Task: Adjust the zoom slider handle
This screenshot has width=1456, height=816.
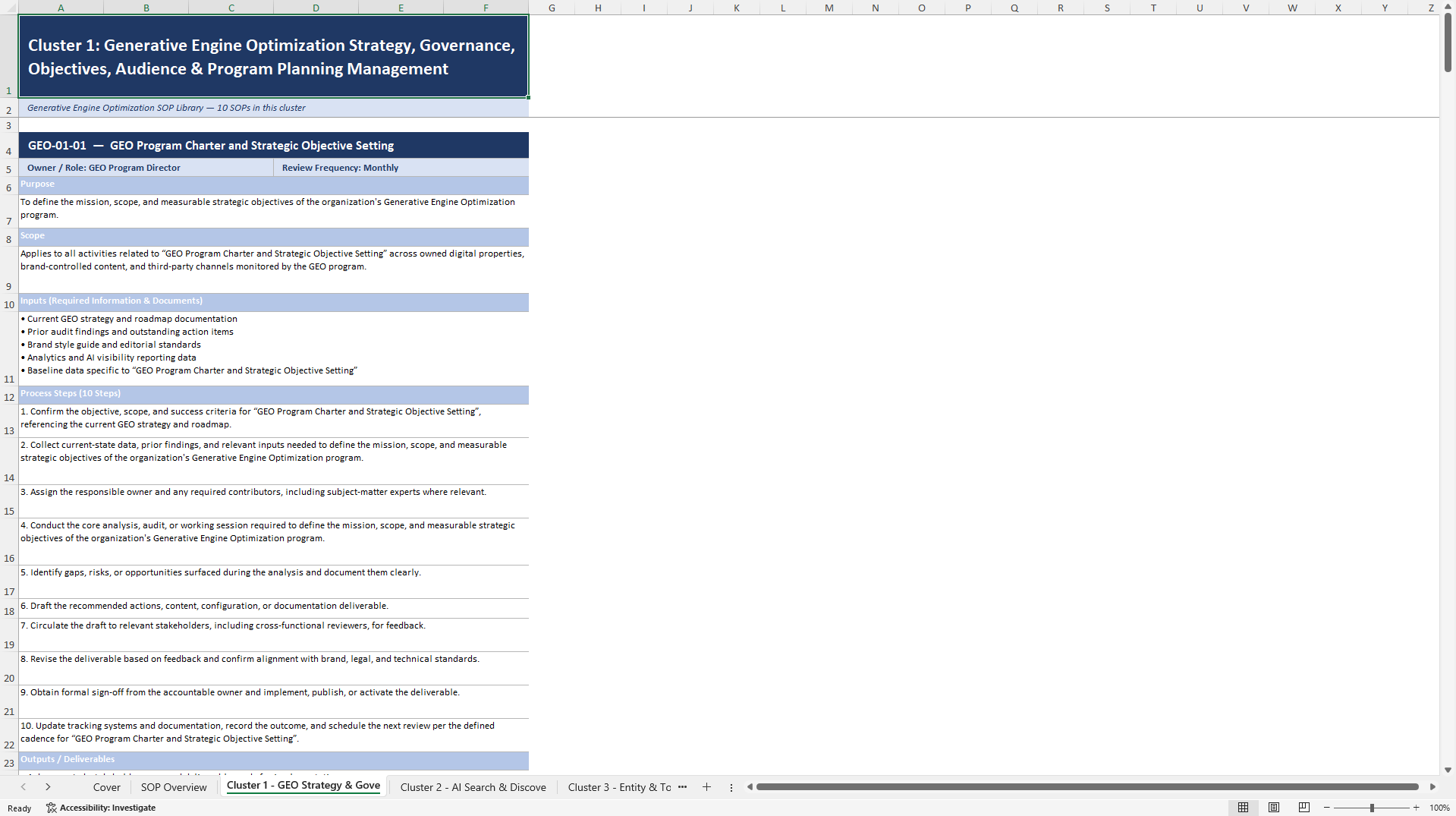Action: click(1372, 808)
